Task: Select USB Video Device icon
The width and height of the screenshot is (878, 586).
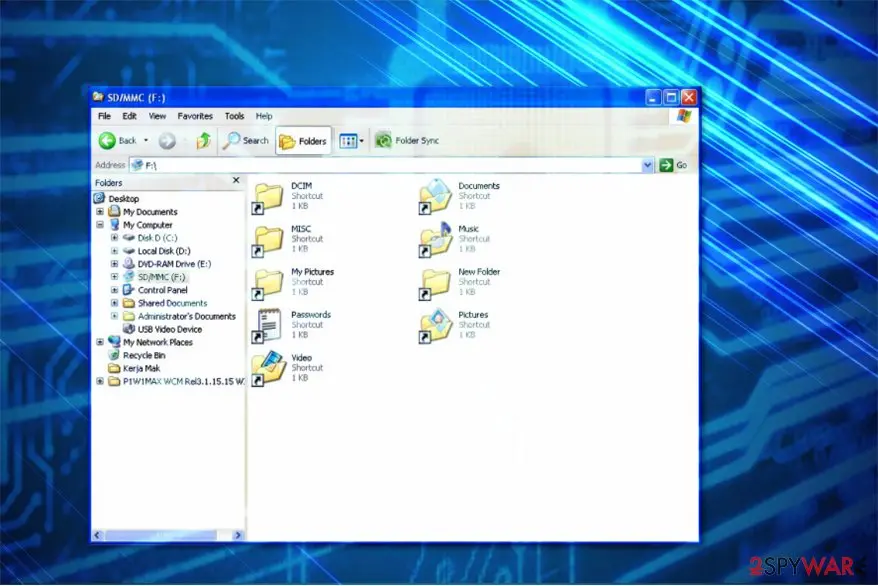Action: pos(129,329)
